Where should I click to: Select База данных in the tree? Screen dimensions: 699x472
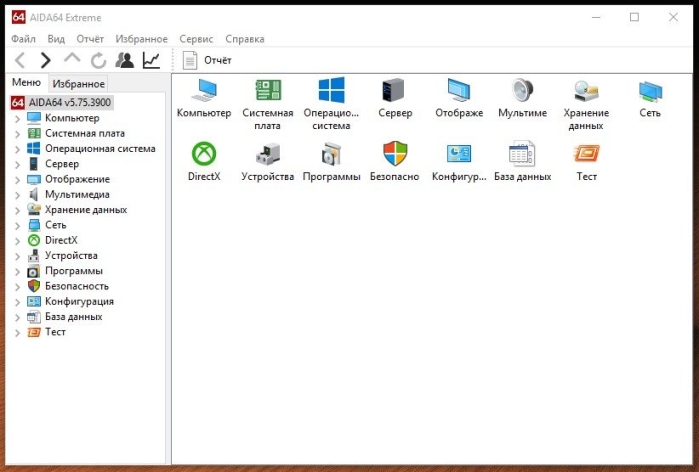[x=74, y=316]
